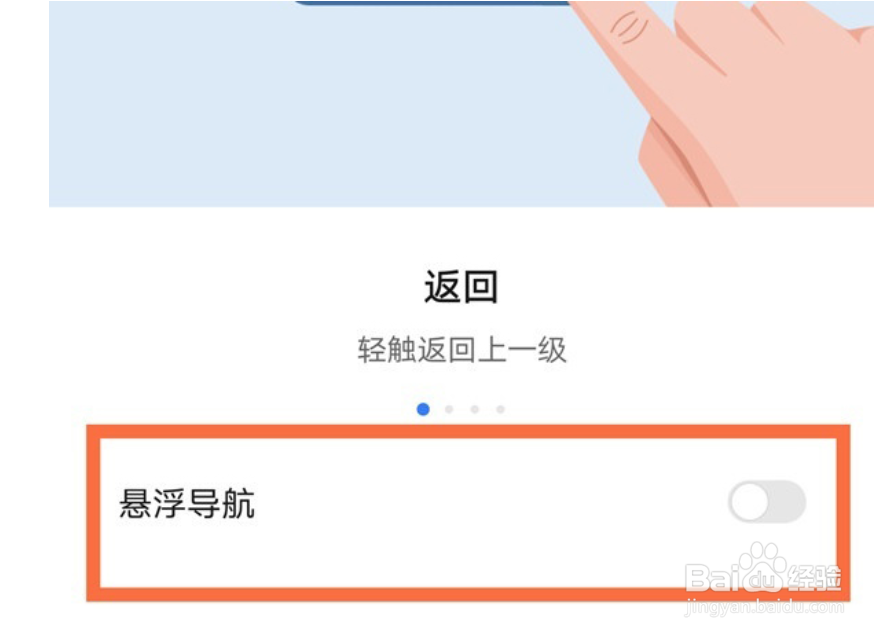893x637 pixels.
Task: Go to the second page indicator dot
Action: (x=449, y=409)
